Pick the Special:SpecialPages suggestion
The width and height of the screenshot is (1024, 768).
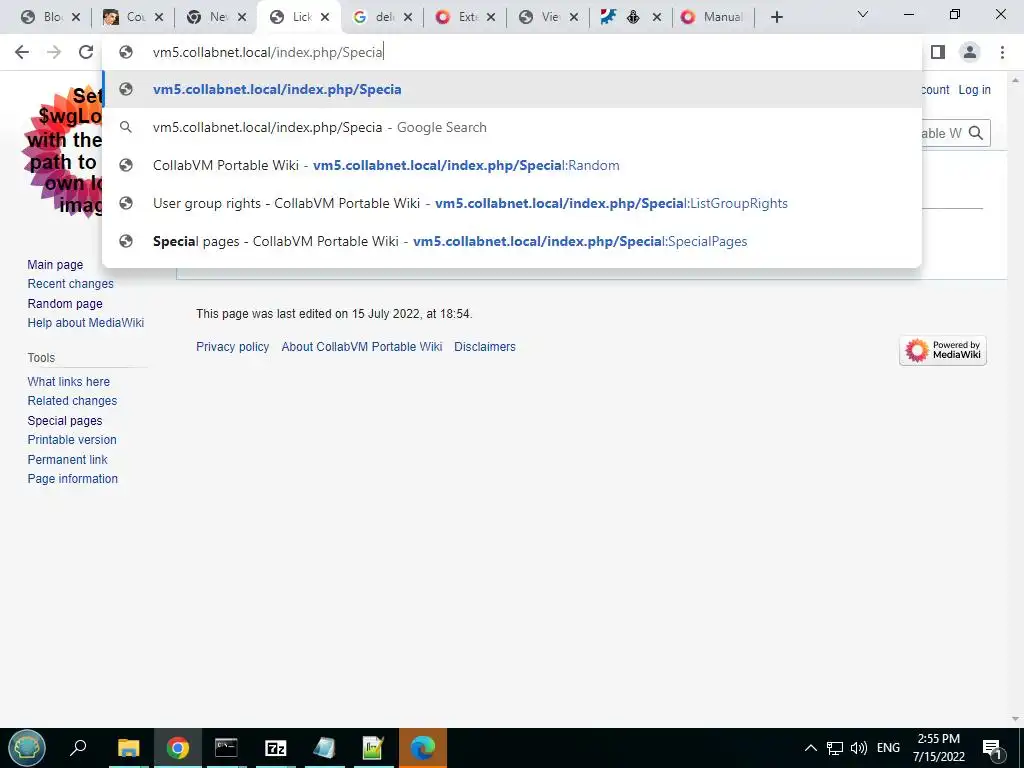coord(512,241)
